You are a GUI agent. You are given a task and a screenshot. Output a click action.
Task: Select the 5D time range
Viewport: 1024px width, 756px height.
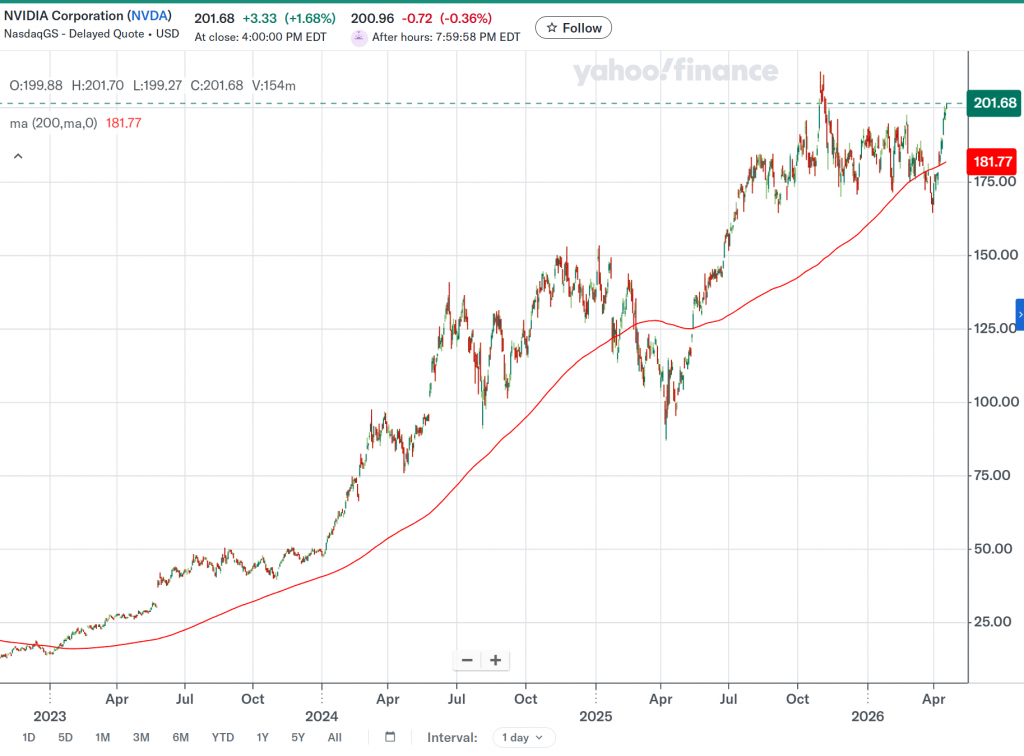(65, 737)
